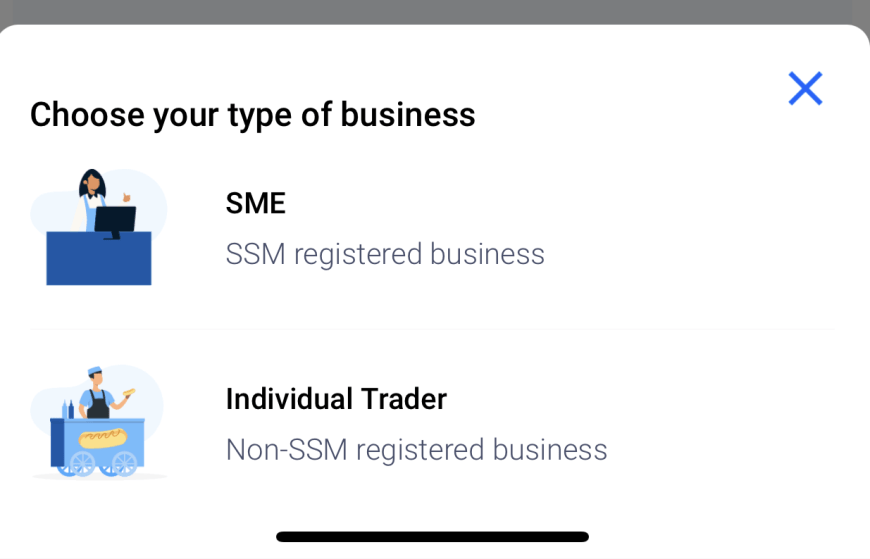Viewport: 870px width, 559px height.
Task: Tap the Choose your type of business heading
Action: (252, 115)
